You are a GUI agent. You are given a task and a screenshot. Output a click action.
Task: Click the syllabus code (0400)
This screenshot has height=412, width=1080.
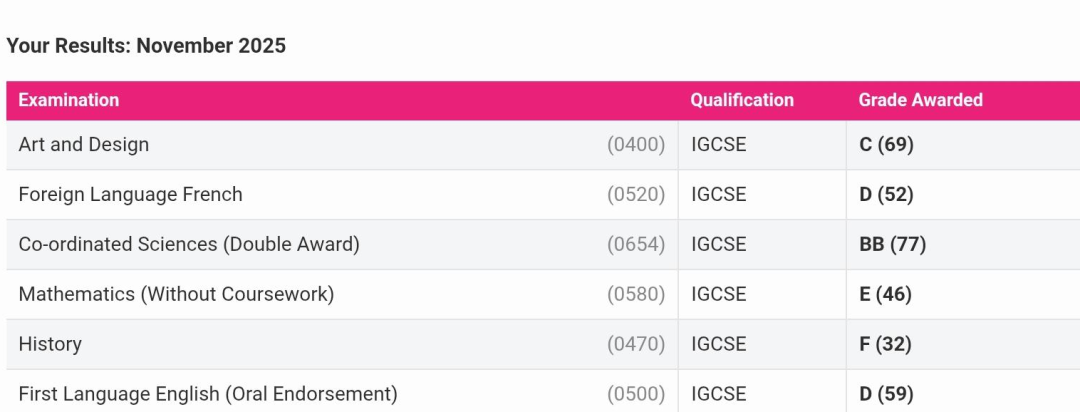tap(636, 145)
